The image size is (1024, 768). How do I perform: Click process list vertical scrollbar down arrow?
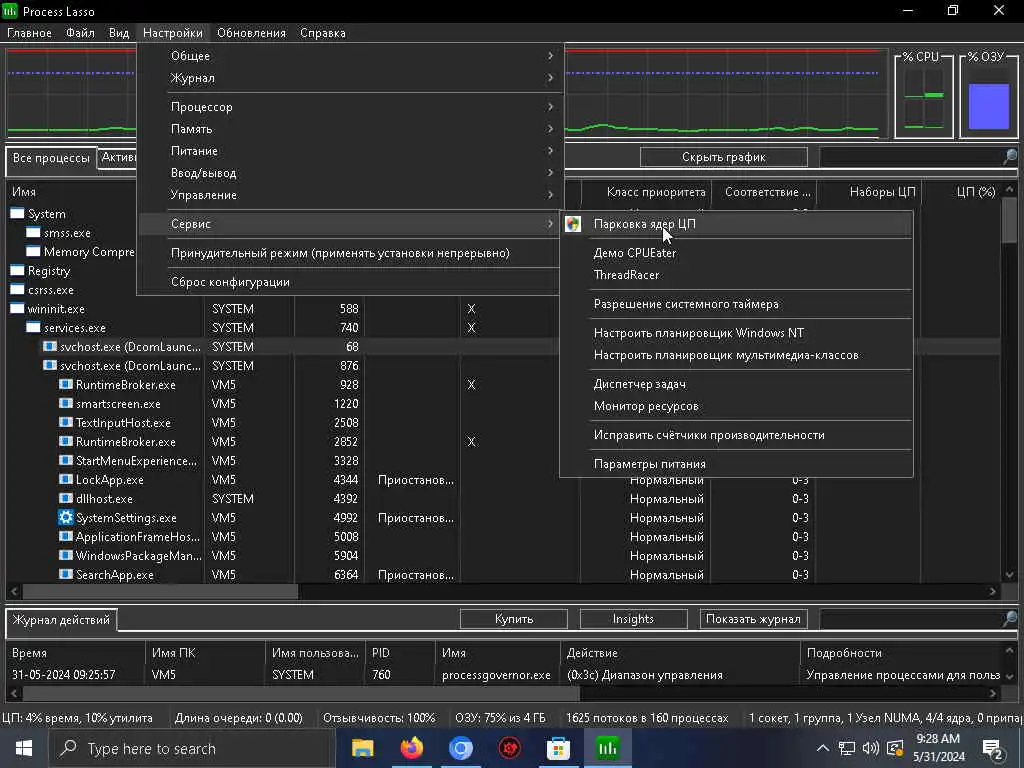(1010, 575)
